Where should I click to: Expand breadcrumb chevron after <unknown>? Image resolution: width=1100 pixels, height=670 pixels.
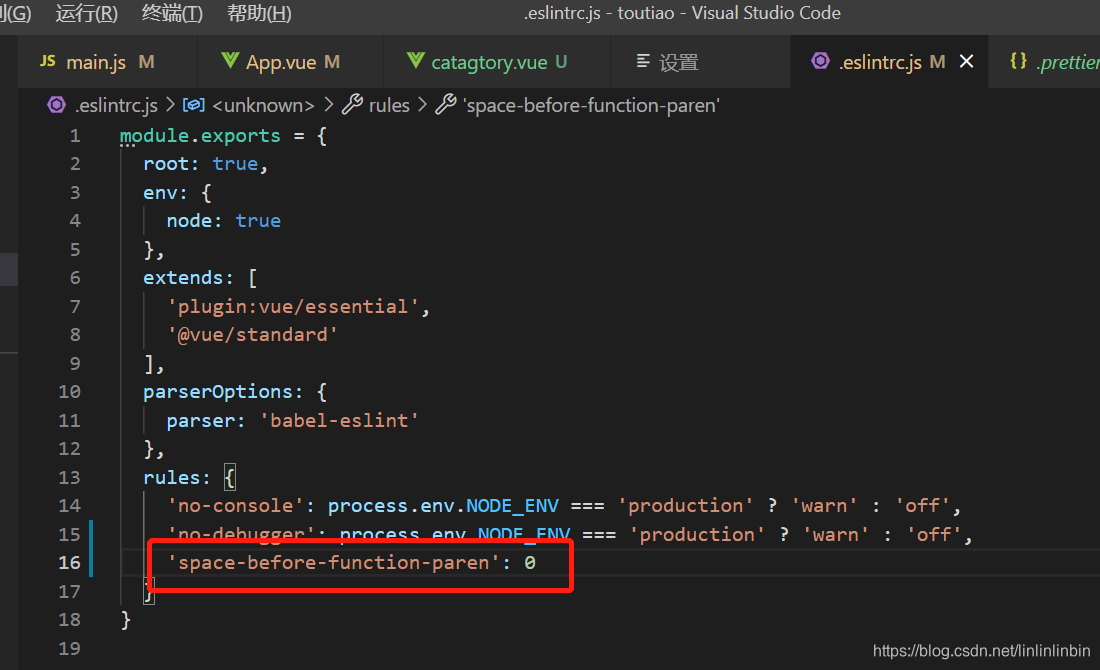328,105
